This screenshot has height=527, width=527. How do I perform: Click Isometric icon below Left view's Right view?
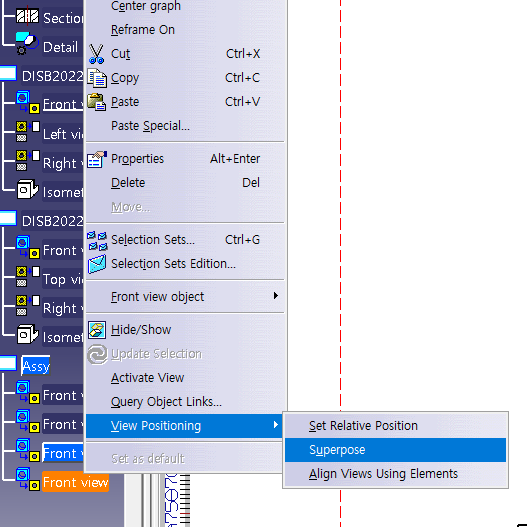(28, 189)
